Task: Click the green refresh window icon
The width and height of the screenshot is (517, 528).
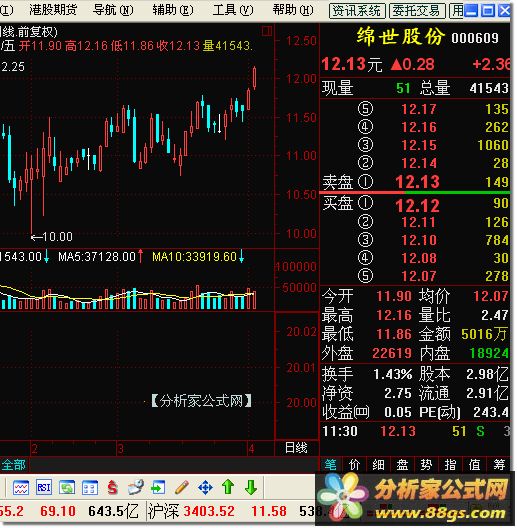Action: tap(67, 488)
